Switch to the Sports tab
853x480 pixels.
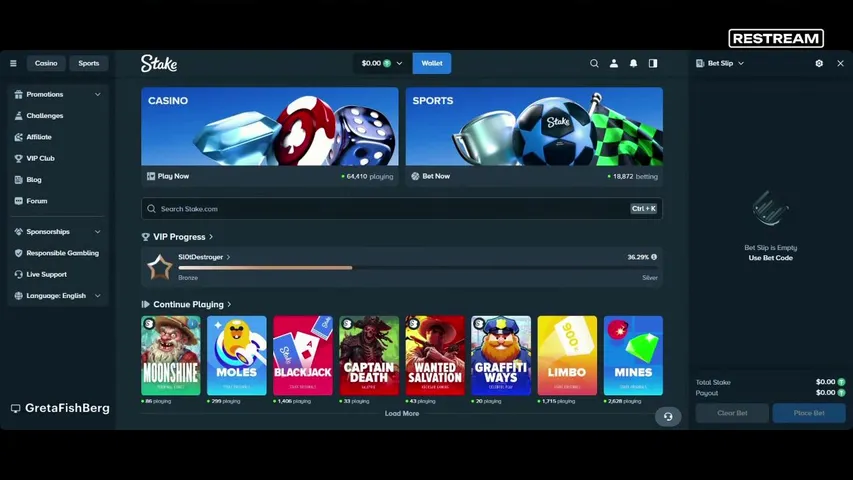click(89, 63)
